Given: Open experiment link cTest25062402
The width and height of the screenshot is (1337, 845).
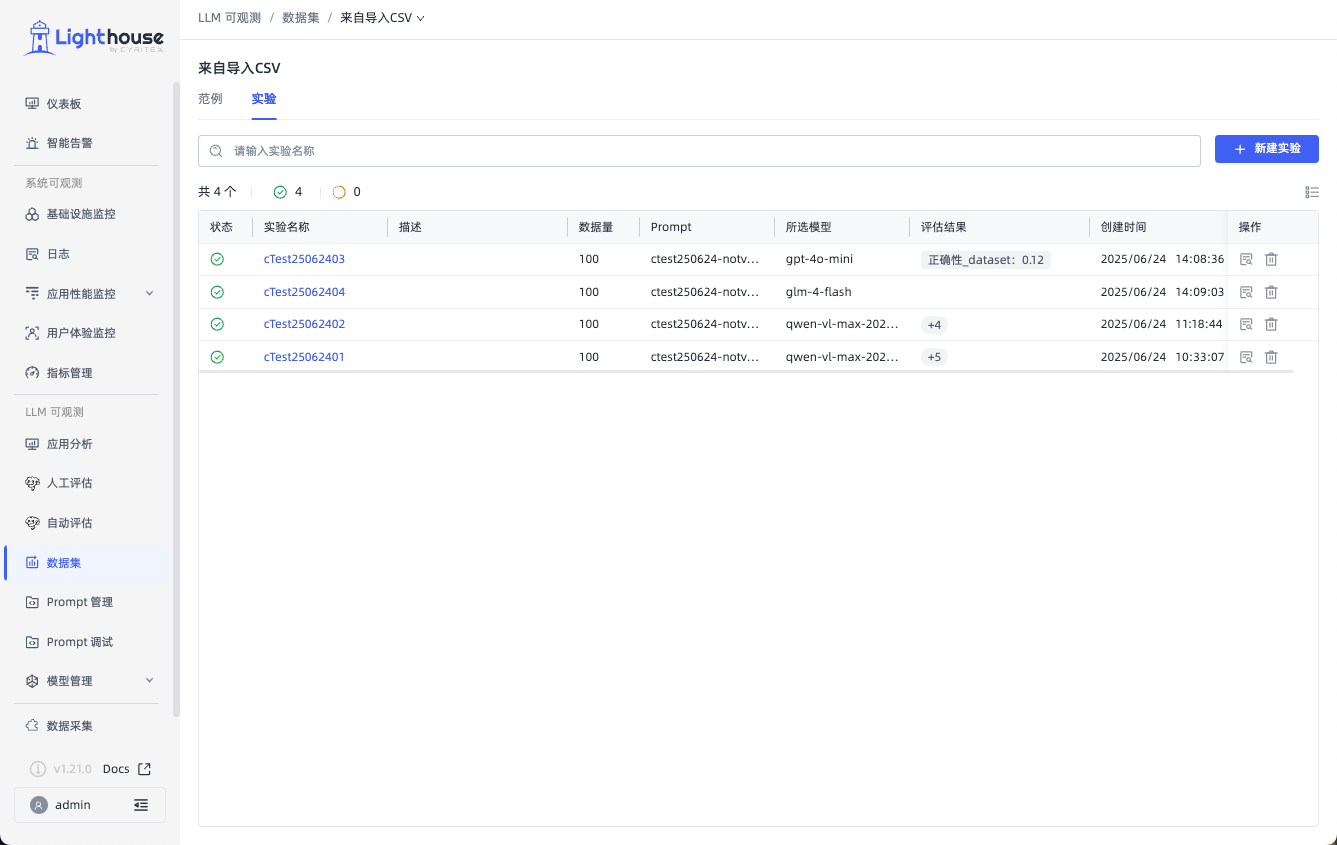Looking at the screenshot, I should coord(304,324).
